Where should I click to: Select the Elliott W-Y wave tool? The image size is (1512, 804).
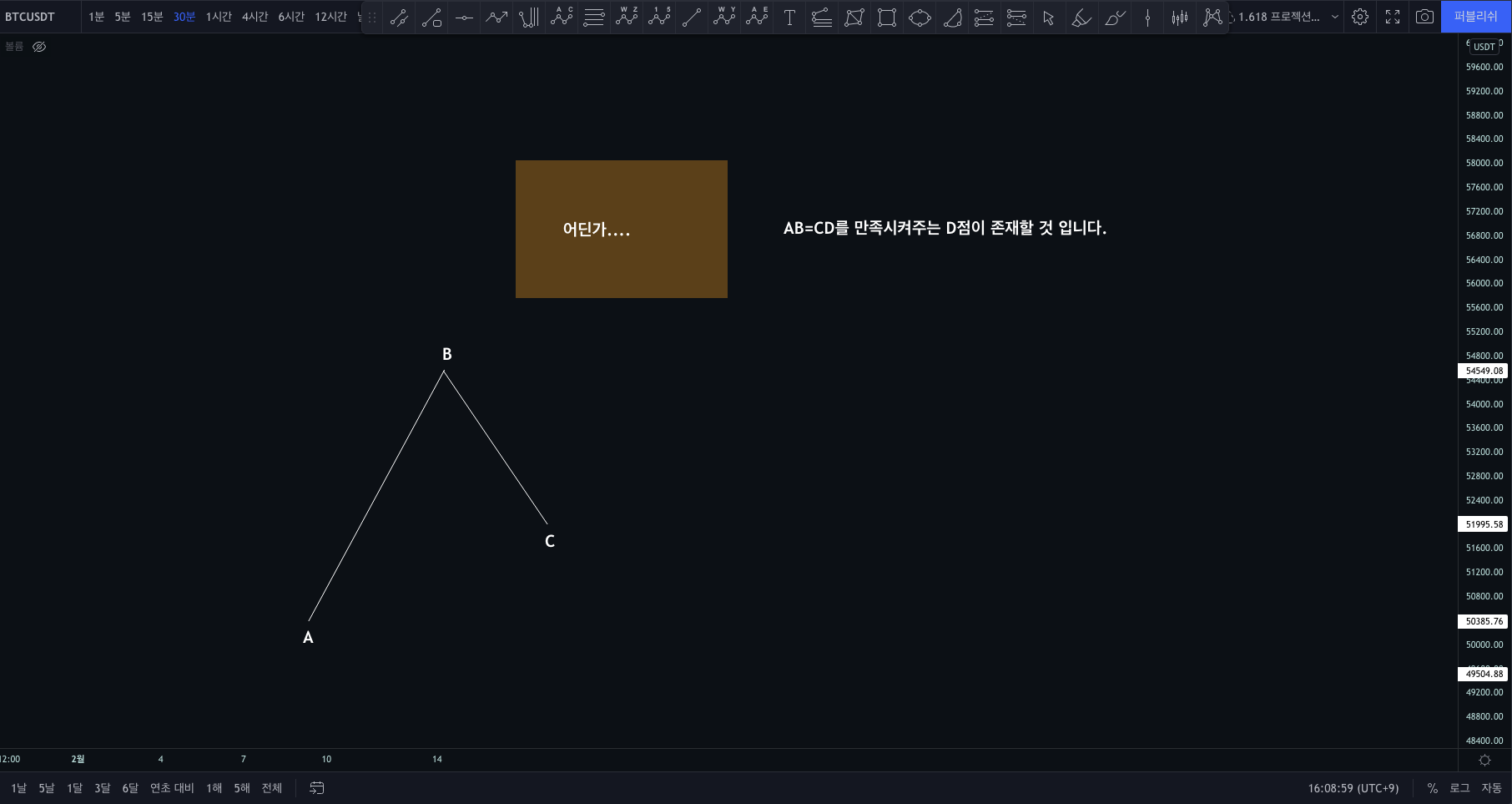point(724,17)
